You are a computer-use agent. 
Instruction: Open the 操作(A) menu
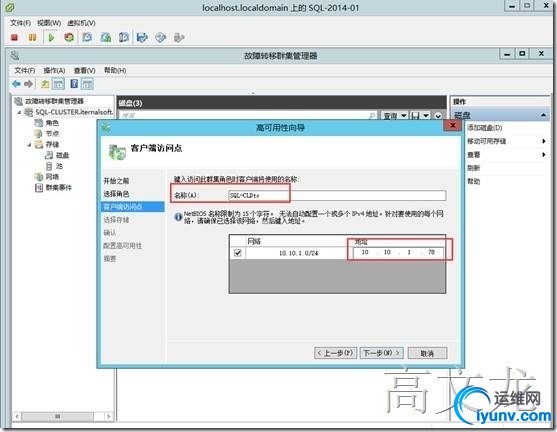click(x=54, y=70)
